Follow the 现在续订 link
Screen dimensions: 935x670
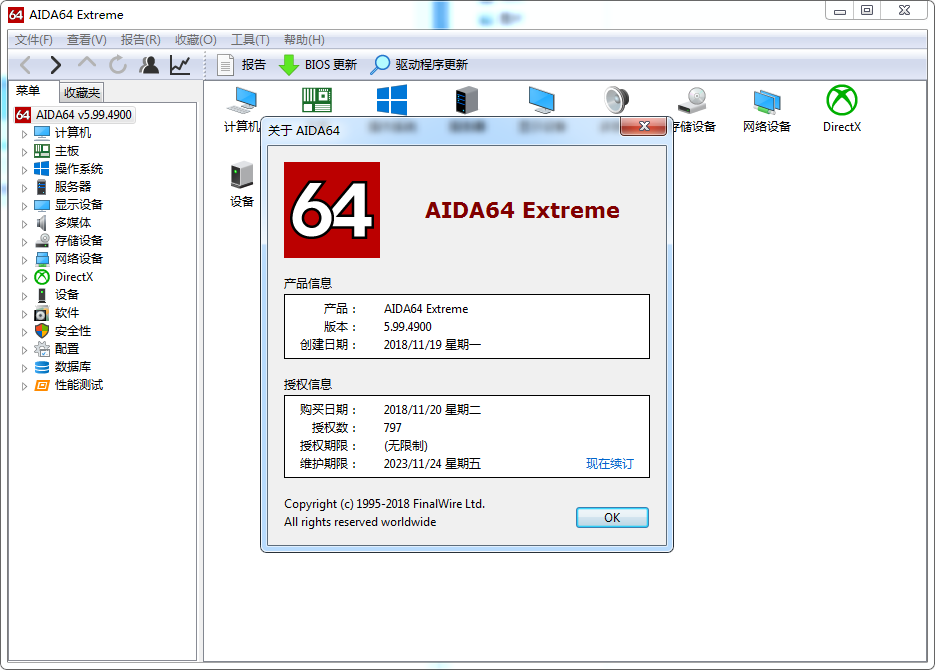pyautogui.click(x=609, y=464)
